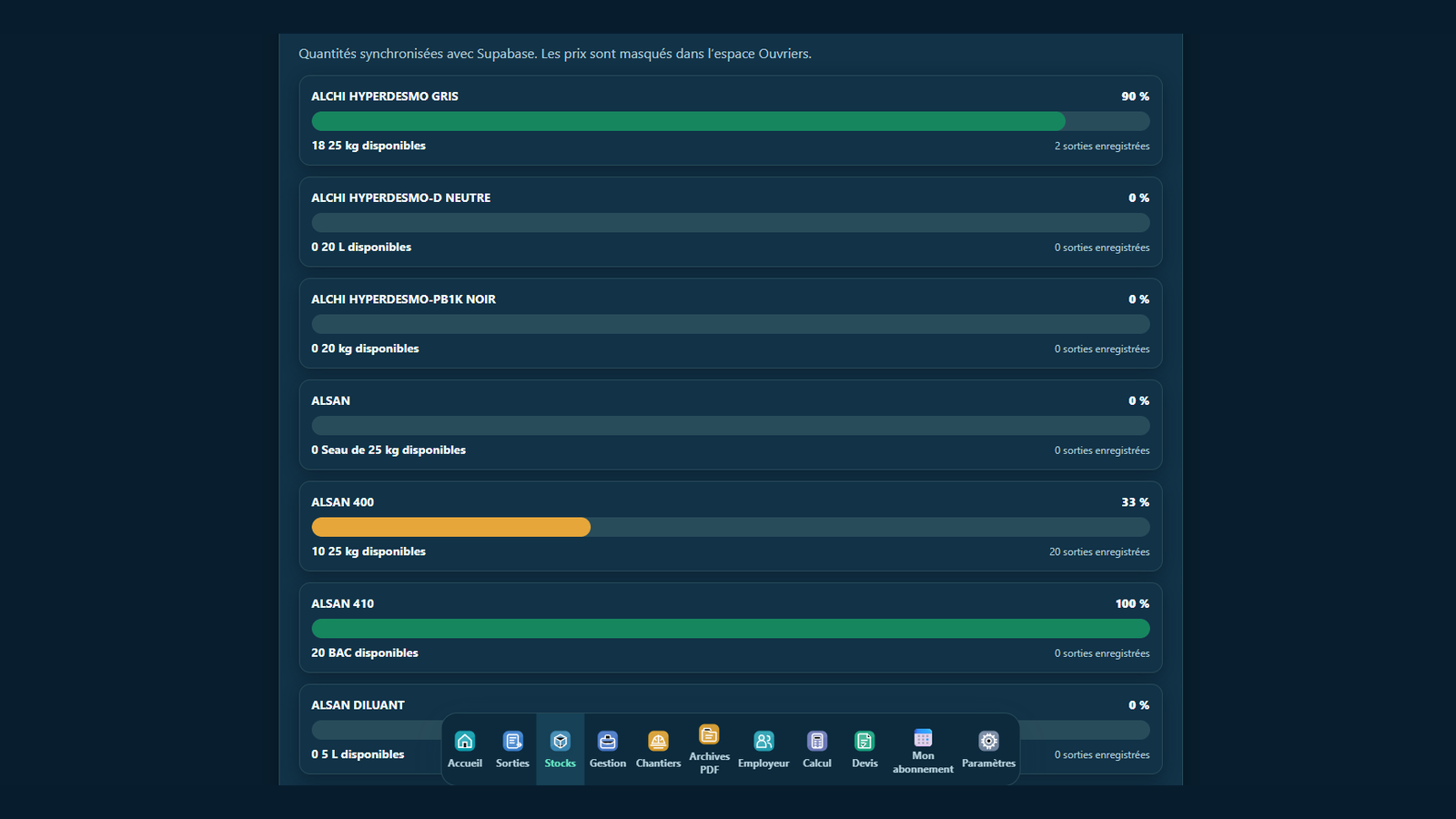Image resolution: width=1456 pixels, height=819 pixels.
Task: Click the 90 % value
Action: click(x=1135, y=96)
